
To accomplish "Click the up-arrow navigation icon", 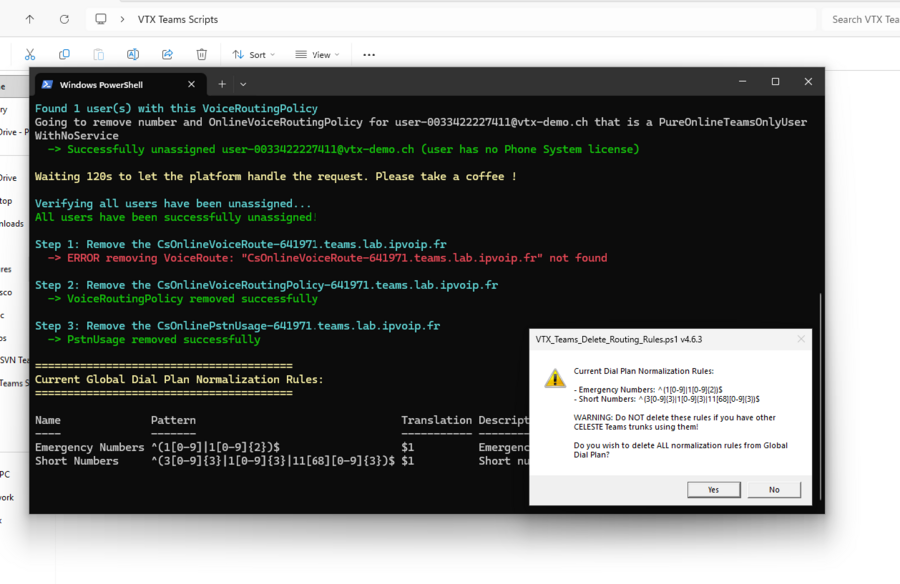I will pos(30,18).
